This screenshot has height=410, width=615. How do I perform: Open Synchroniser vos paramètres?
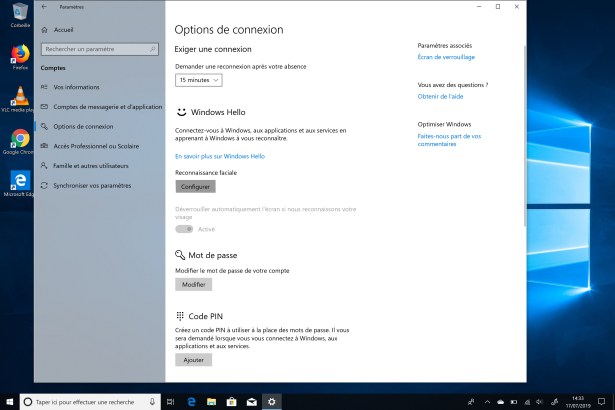pos(92,185)
